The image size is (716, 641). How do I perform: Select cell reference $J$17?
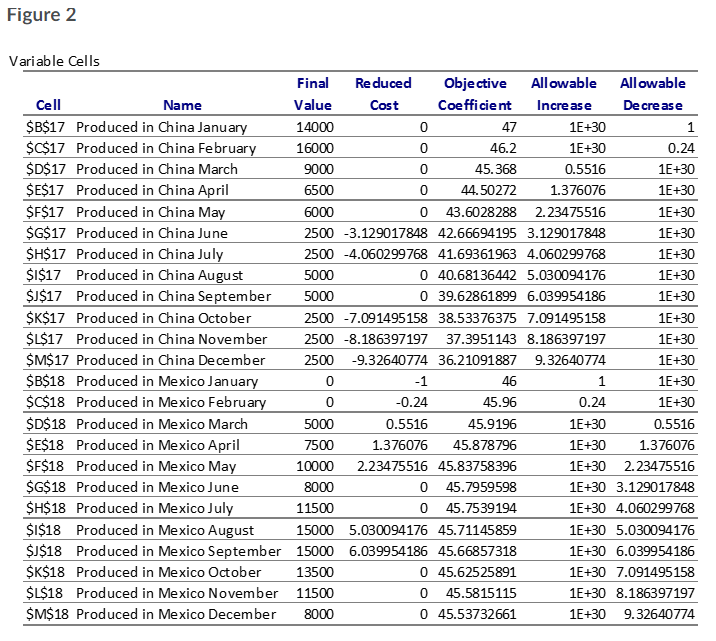(44, 296)
